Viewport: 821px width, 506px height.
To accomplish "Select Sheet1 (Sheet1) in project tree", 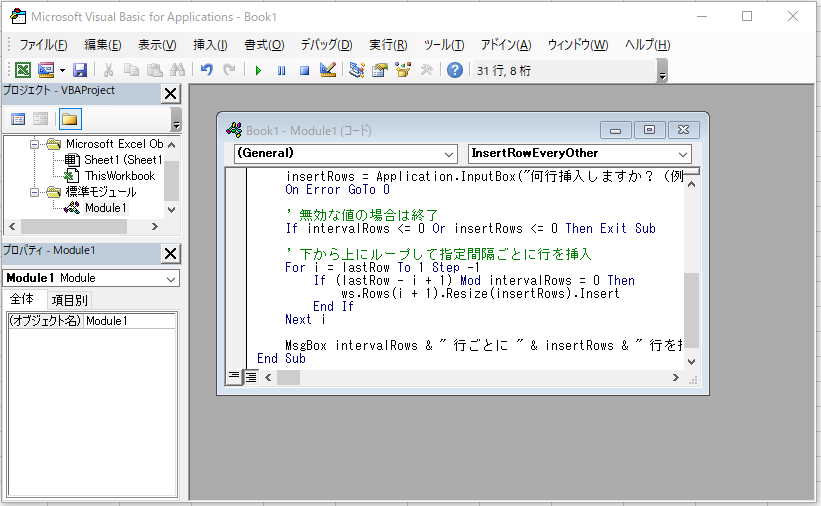I will click(123, 160).
